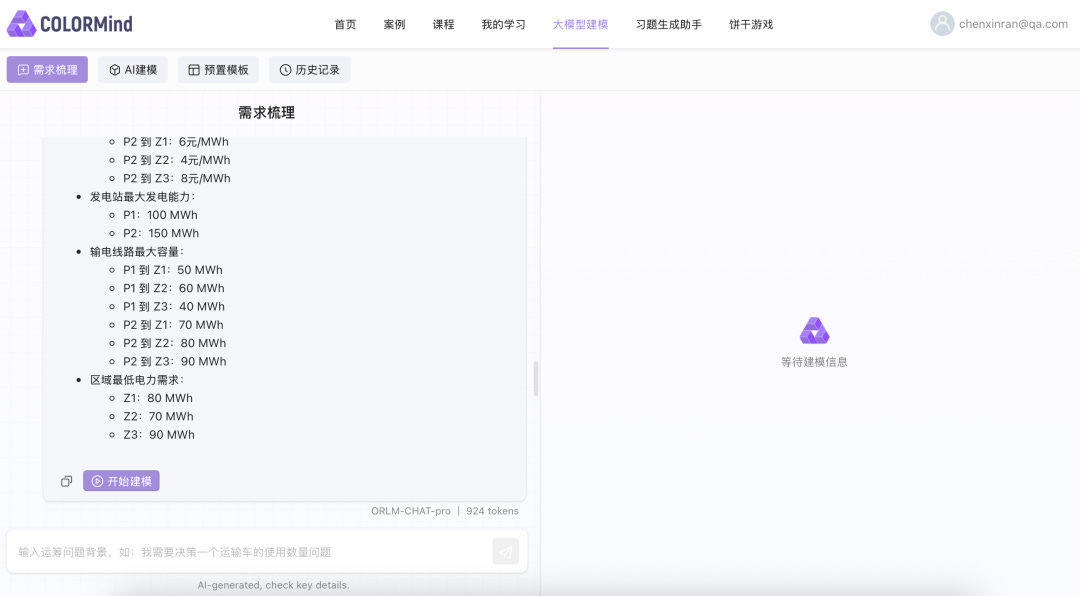
Task: Select text 'P1 到 Z1：50 MWh'
Action: 173,270
